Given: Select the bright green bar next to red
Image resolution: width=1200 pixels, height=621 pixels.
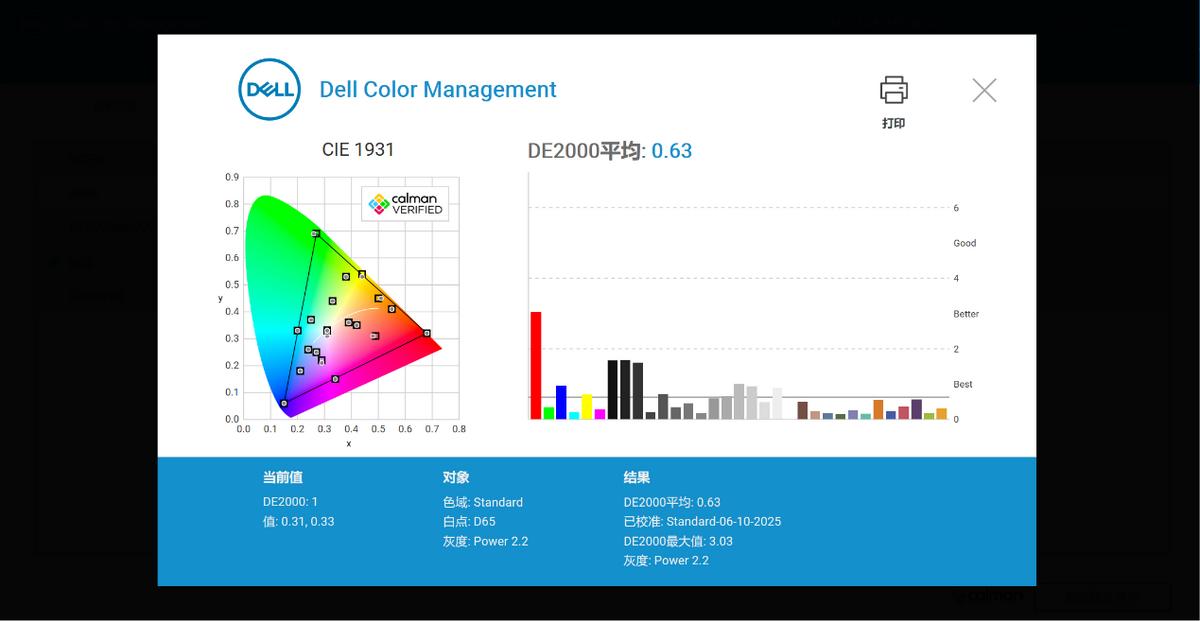Looking at the screenshot, I should click(x=549, y=413).
